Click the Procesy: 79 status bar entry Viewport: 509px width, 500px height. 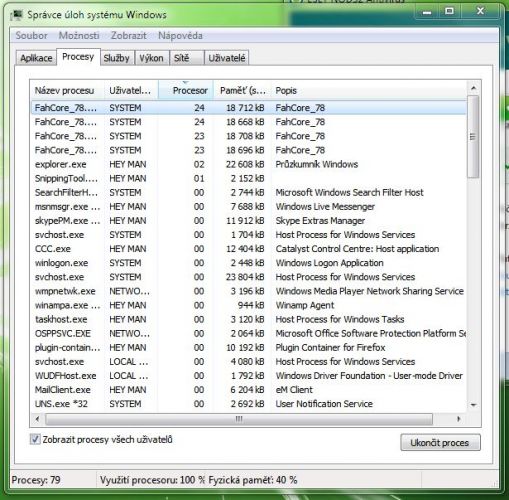[36, 480]
